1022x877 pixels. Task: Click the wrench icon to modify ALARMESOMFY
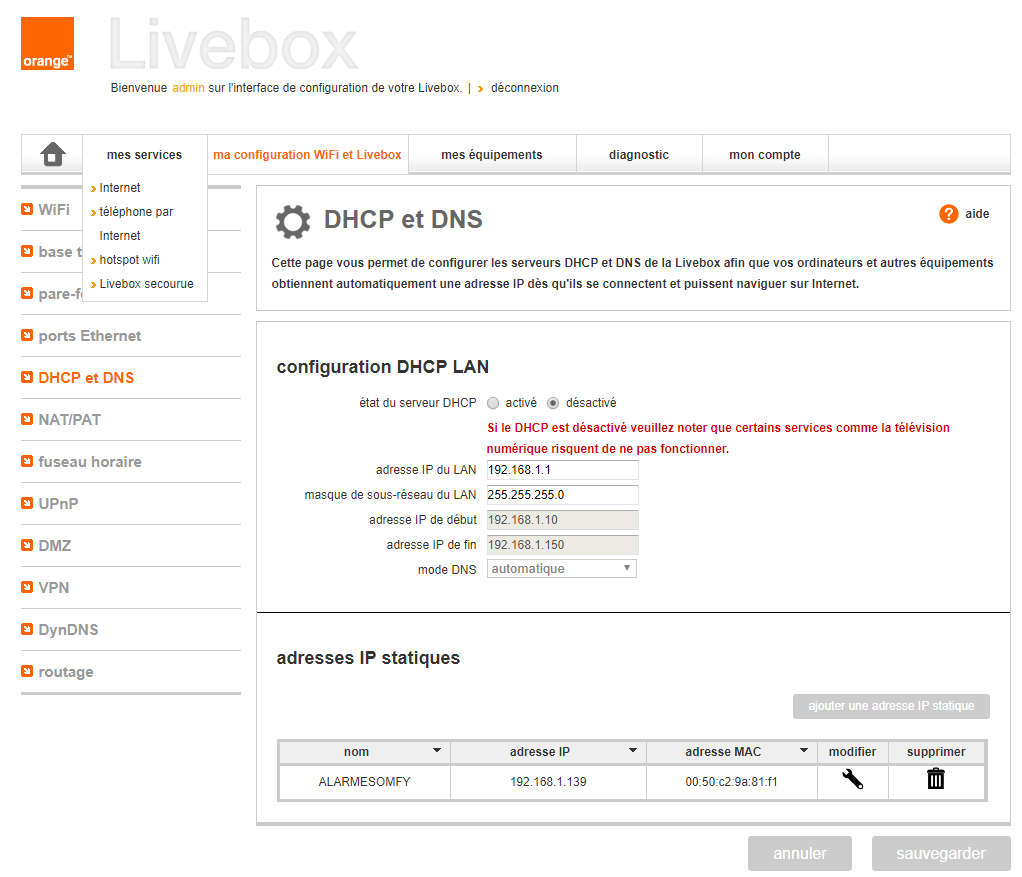(x=852, y=780)
